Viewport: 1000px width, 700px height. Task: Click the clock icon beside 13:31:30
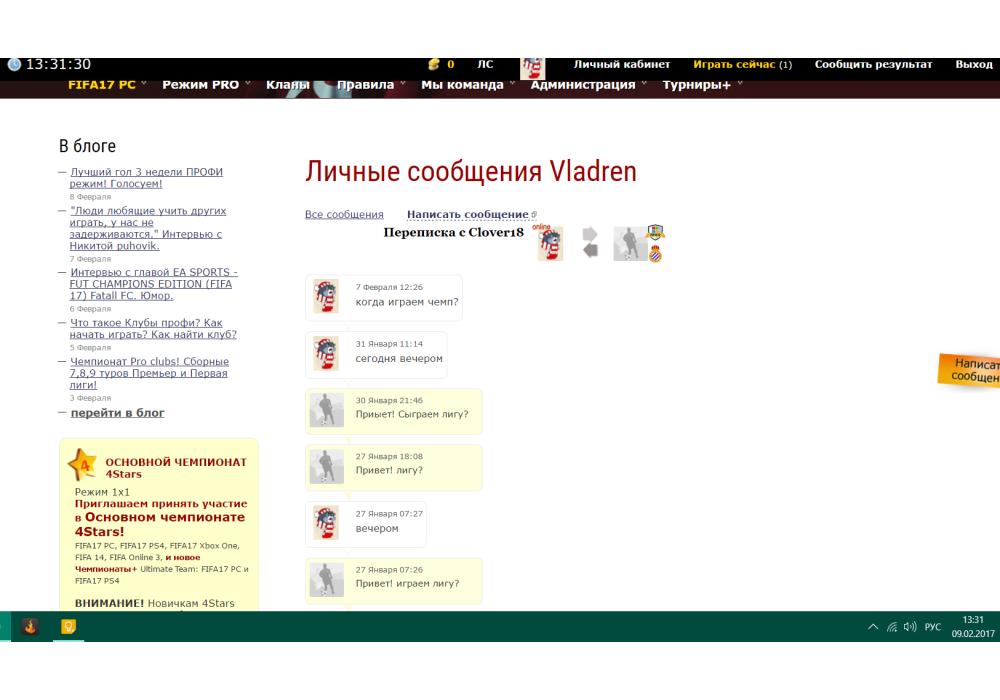click(14, 64)
